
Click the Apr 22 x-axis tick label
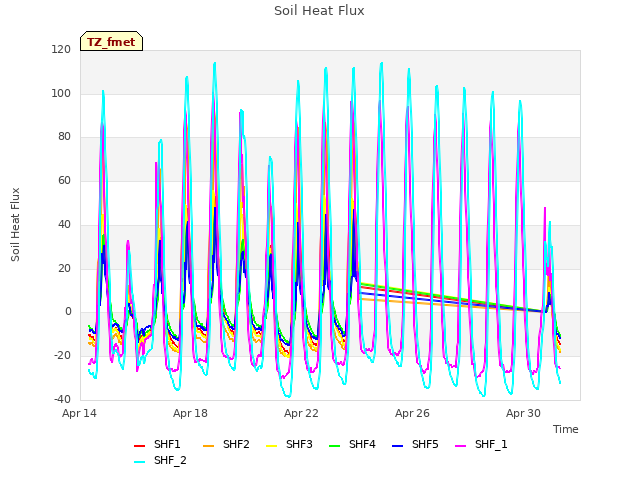tap(301, 413)
